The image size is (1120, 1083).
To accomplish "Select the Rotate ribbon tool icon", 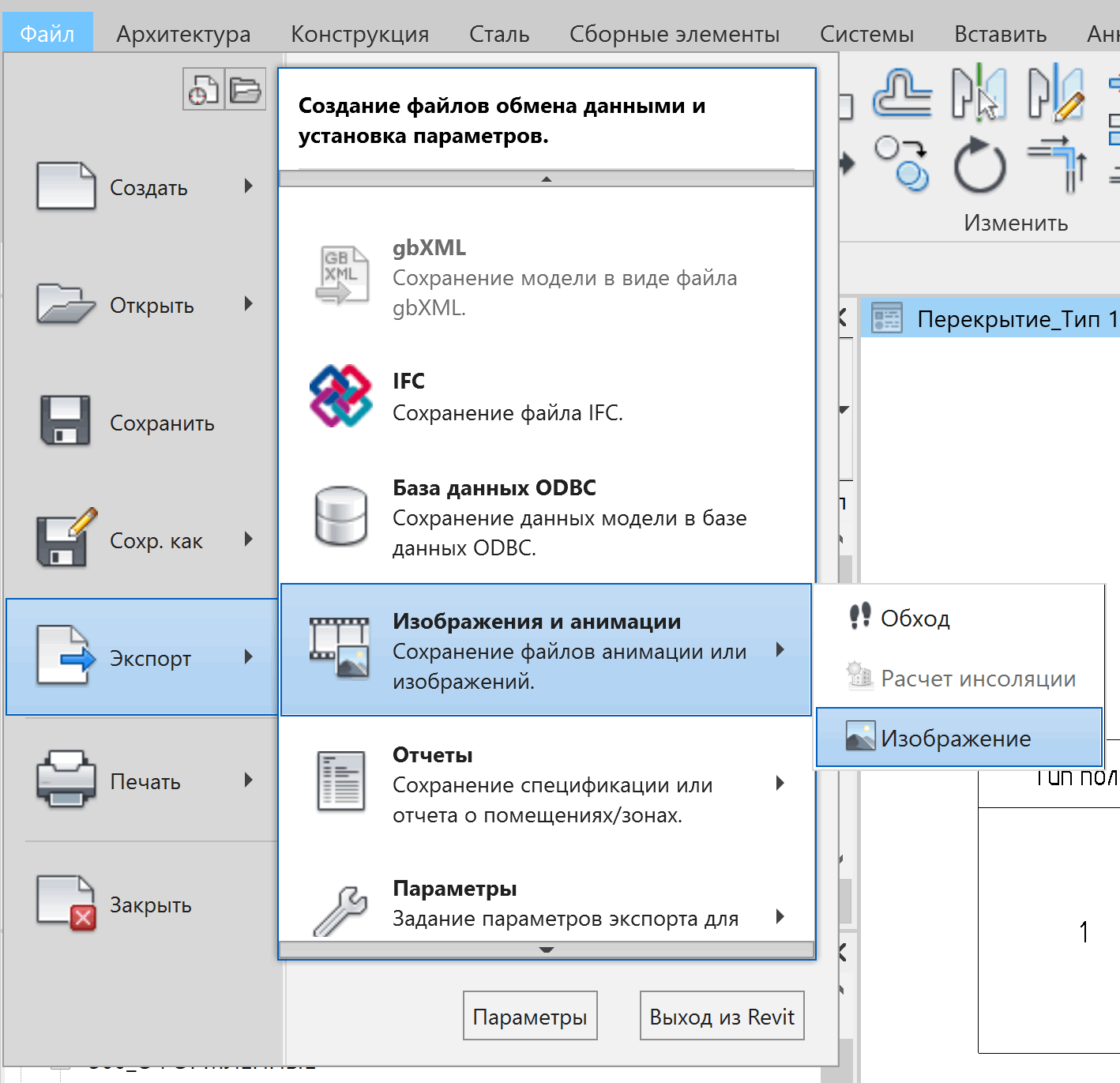I will (x=979, y=164).
